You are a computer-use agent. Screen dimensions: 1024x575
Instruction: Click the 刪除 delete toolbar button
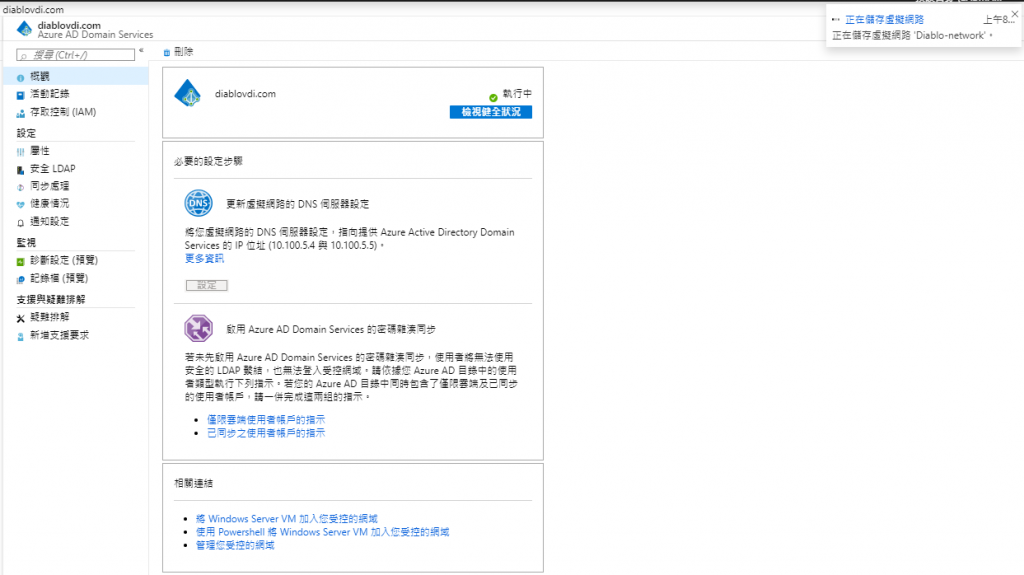tap(178, 52)
